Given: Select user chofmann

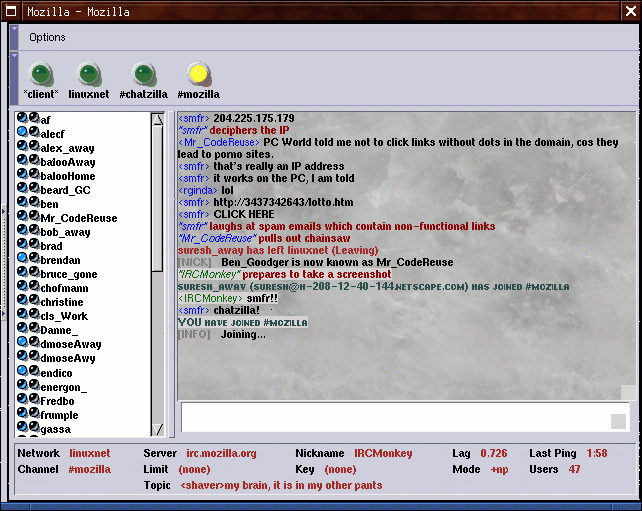Looking at the screenshot, I should (64, 288).
